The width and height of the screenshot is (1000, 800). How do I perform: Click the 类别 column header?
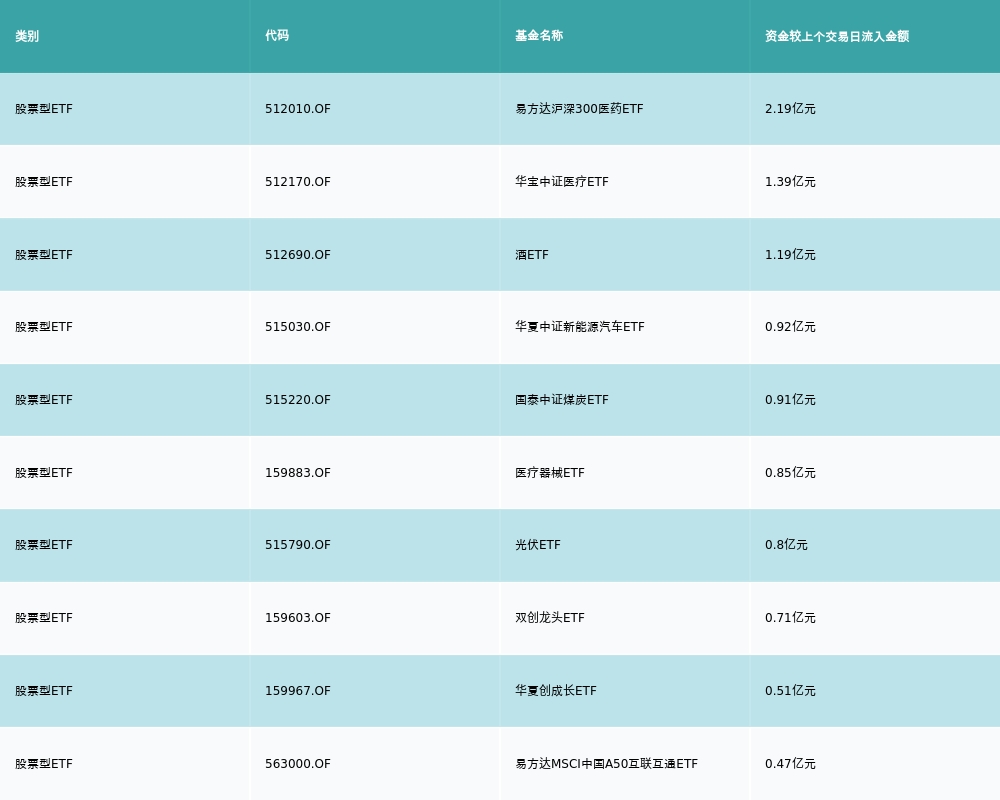click(x=27, y=36)
